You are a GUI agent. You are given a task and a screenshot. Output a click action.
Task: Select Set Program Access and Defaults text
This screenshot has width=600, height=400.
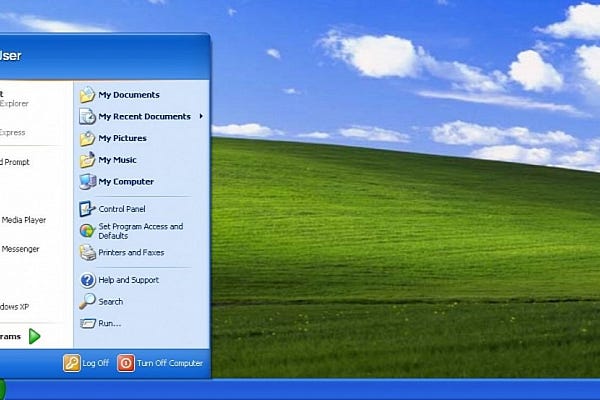(x=140, y=231)
